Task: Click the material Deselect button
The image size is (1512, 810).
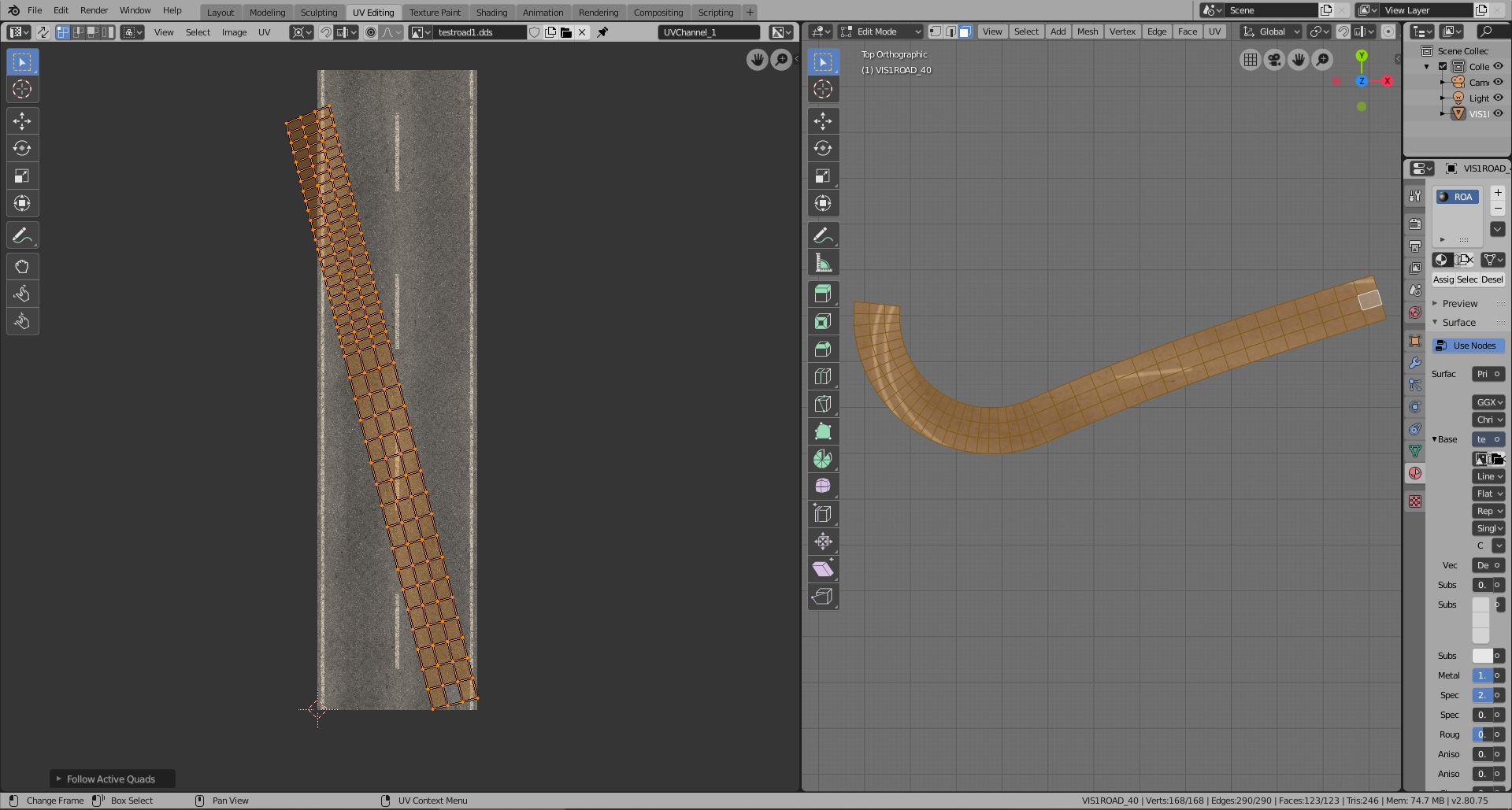Action: pos(1492,279)
